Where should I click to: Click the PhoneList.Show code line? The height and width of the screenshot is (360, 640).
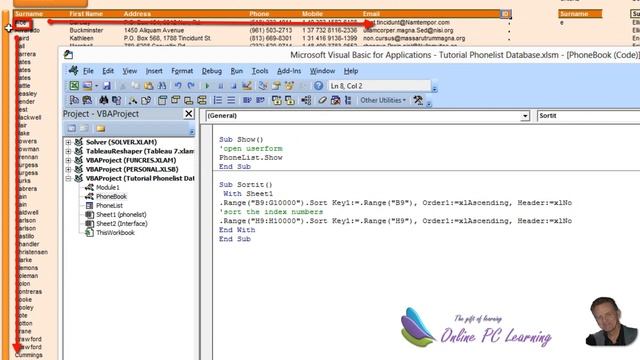point(251,158)
